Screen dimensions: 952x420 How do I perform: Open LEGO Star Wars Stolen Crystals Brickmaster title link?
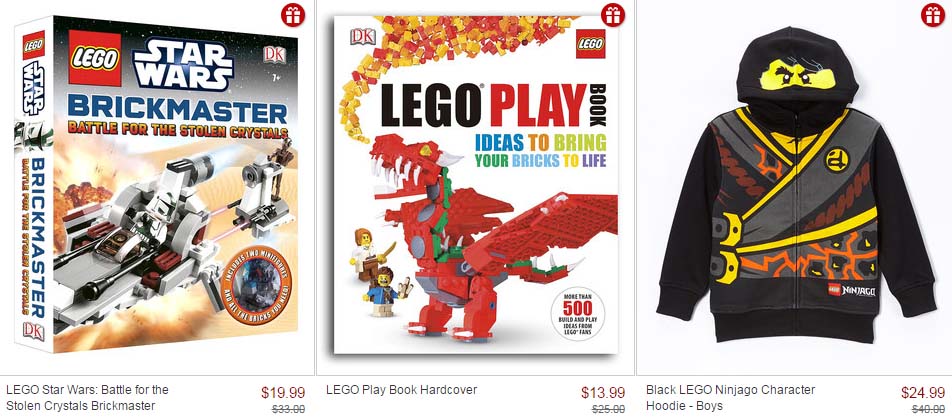click(x=87, y=398)
